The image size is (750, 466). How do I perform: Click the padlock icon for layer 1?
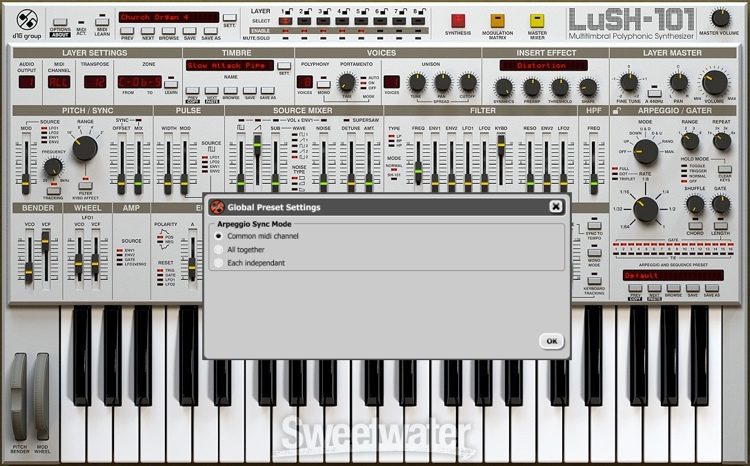[x=289, y=11]
